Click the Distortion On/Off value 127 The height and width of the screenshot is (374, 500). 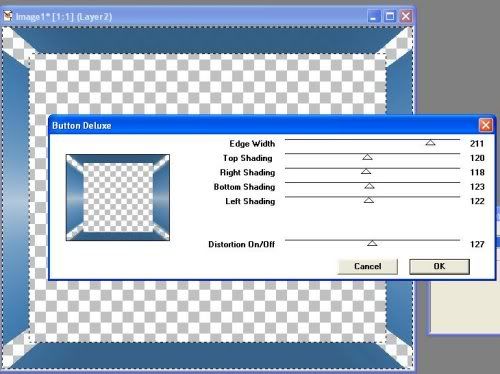click(477, 244)
